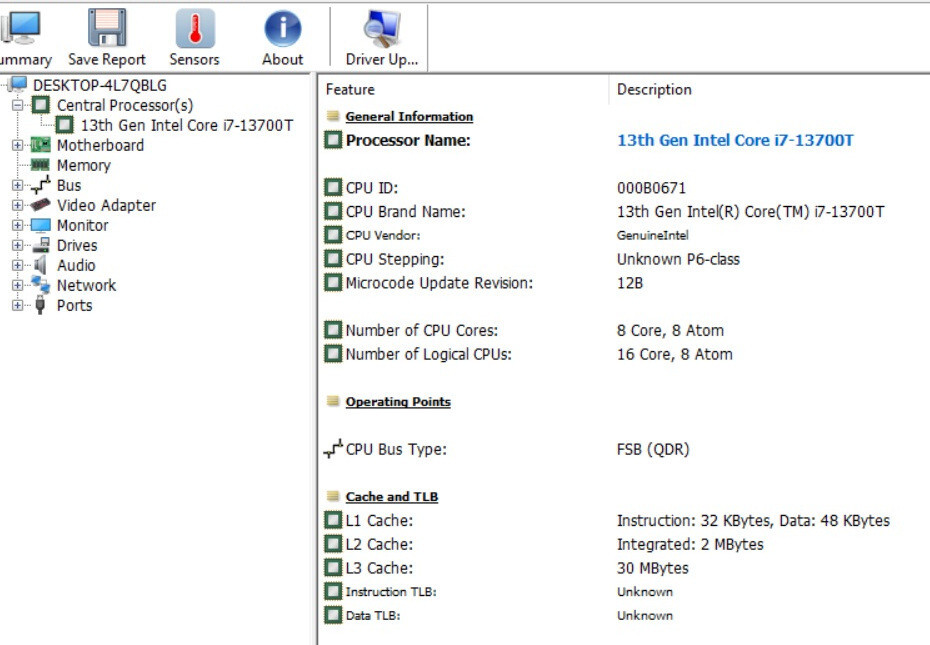The width and height of the screenshot is (930, 645).
Task: Click the About toolbar label
Action: (x=282, y=59)
